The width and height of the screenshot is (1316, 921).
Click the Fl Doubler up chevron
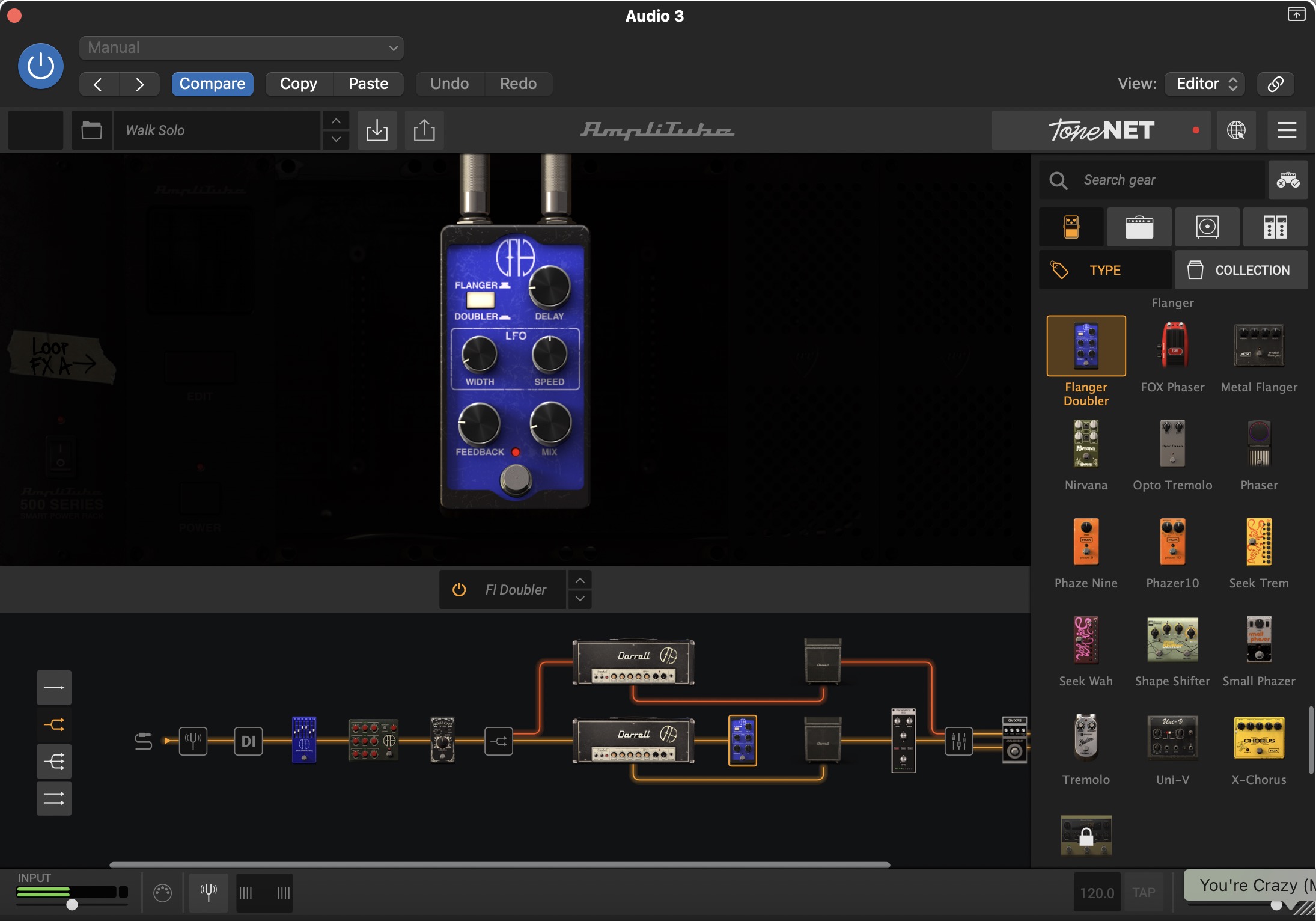coord(580,580)
